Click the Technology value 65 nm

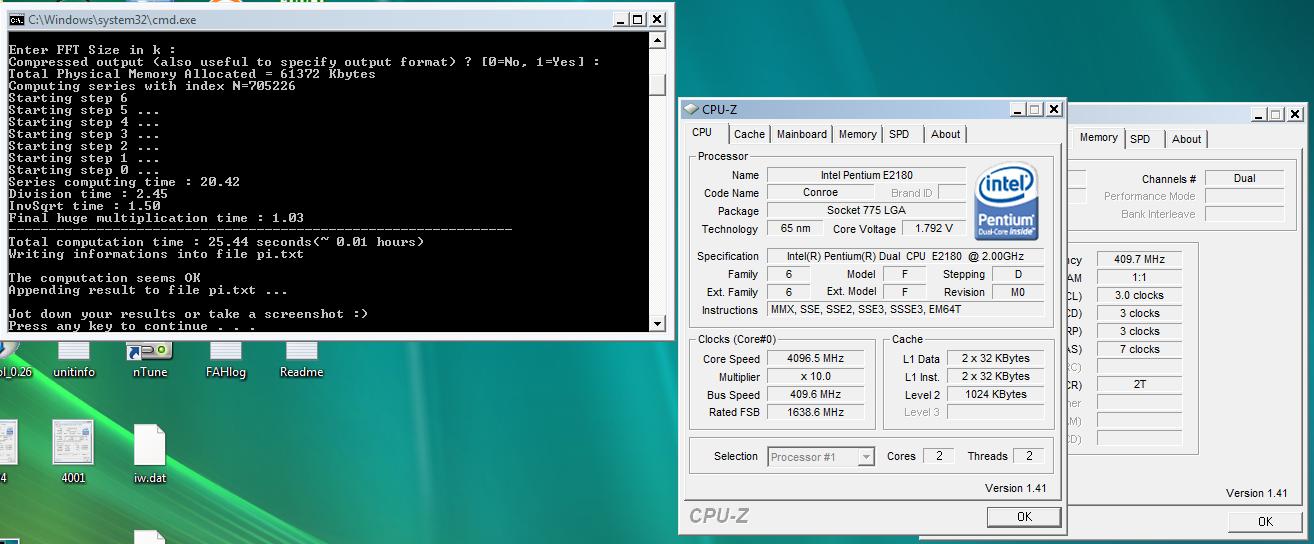tap(795, 229)
